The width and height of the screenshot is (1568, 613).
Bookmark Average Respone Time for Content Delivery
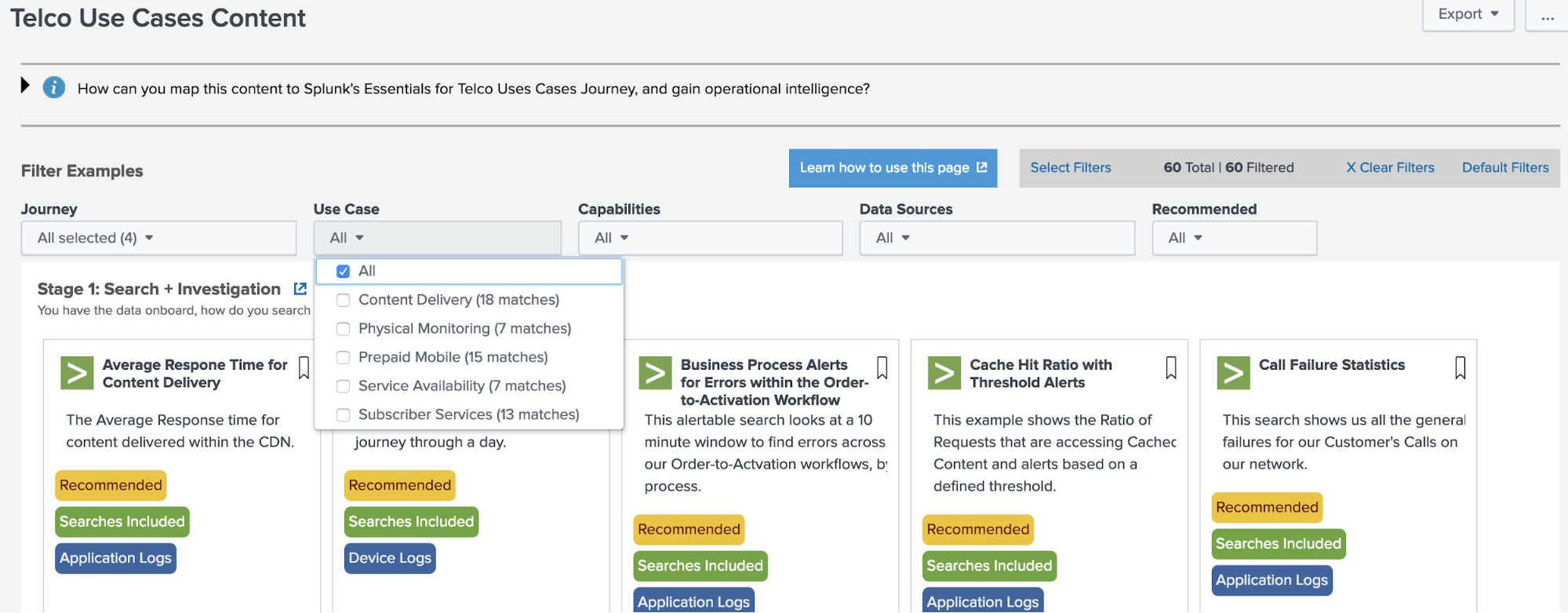(x=304, y=367)
